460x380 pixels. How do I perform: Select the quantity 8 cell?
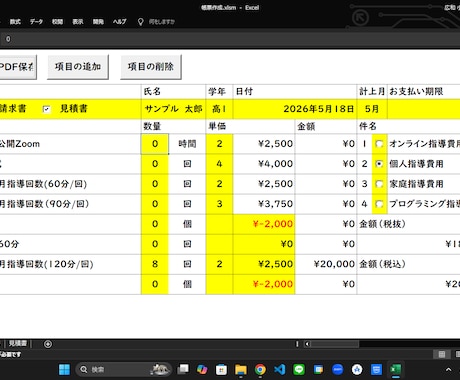pos(155,264)
